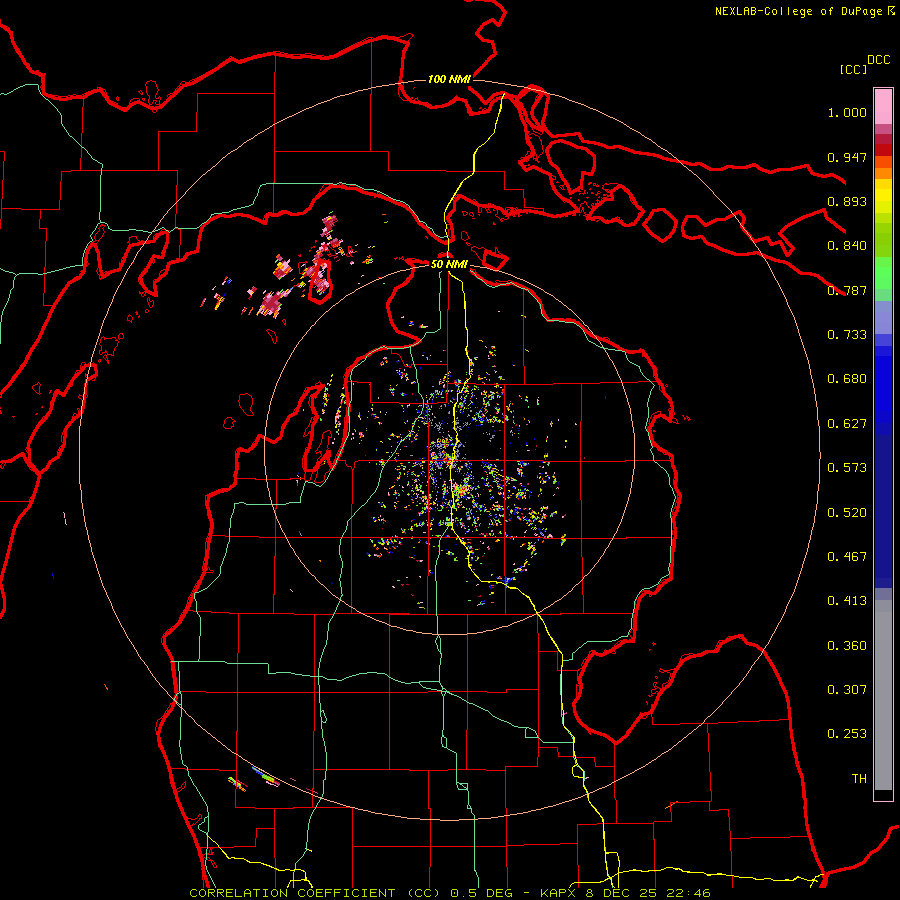Click the 0.840 legend value

point(847,246)
